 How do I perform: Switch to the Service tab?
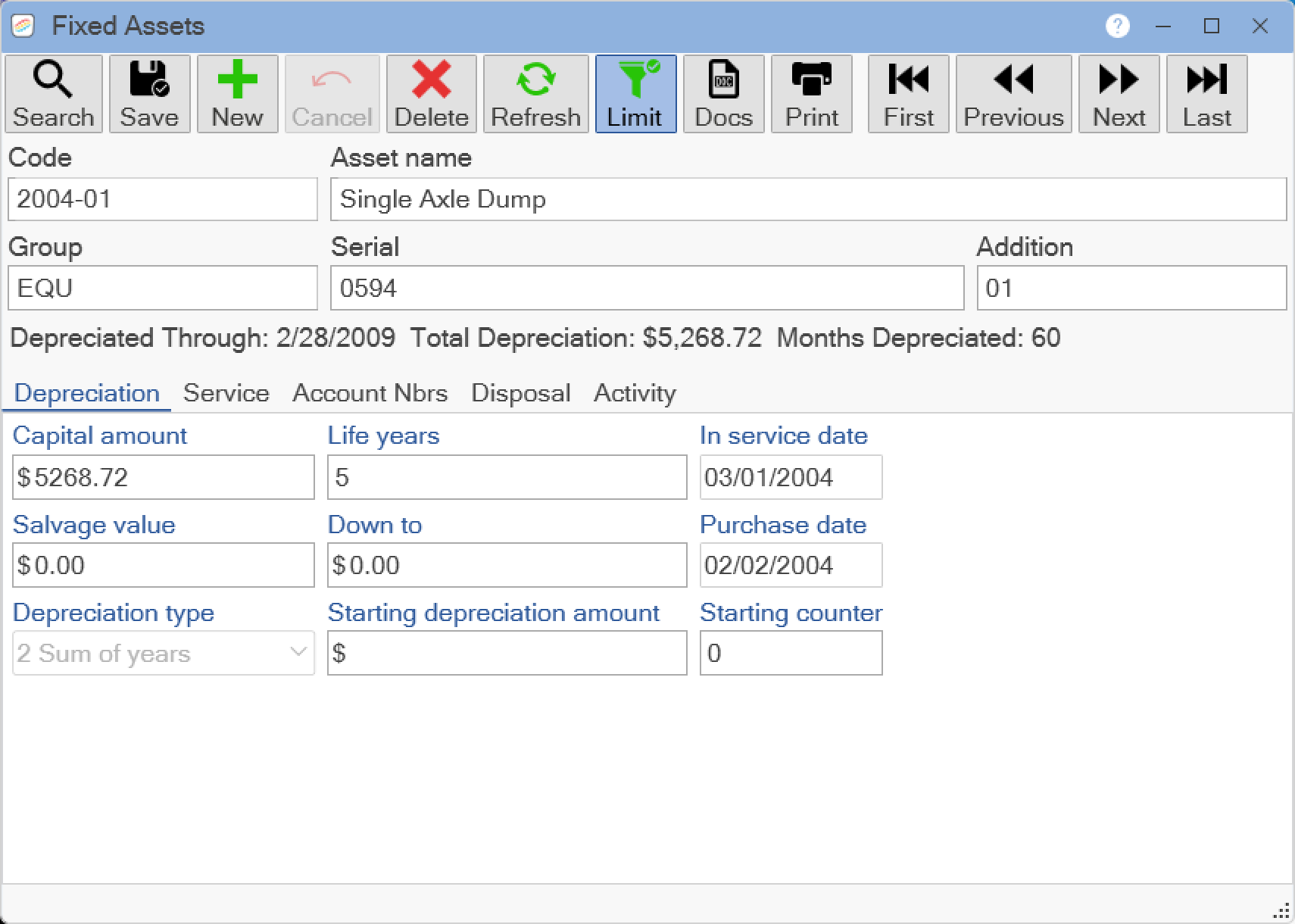click(x=226, y=393)
